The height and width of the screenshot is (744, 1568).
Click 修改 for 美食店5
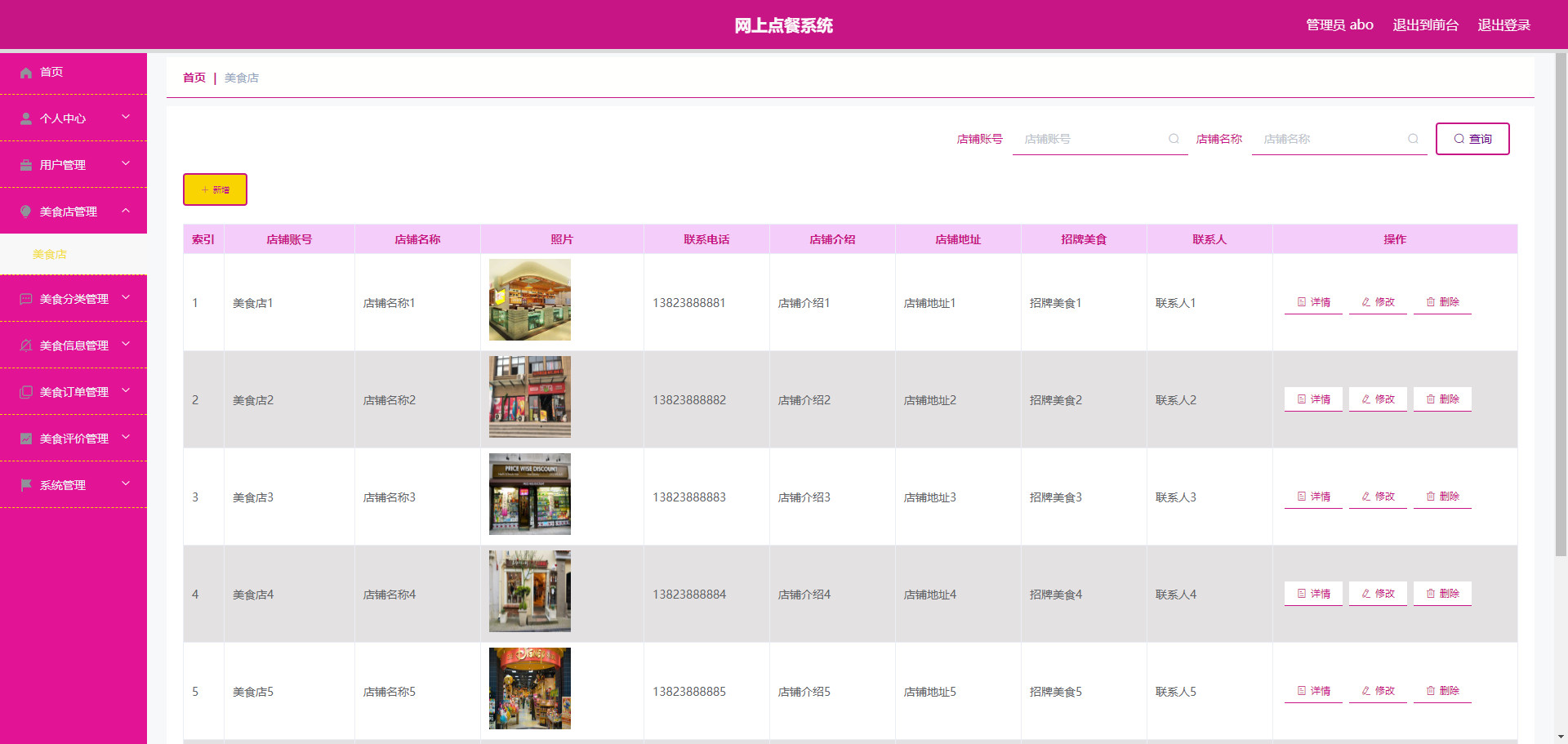tap(1378, 691)
